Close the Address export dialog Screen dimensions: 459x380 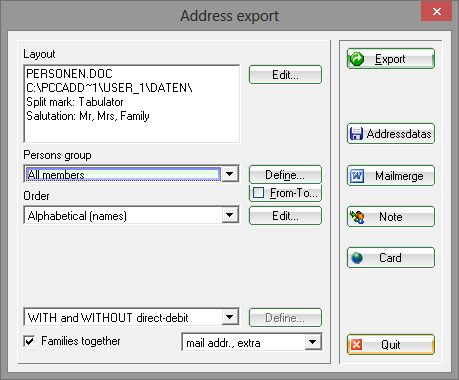(x=437, y=12)
